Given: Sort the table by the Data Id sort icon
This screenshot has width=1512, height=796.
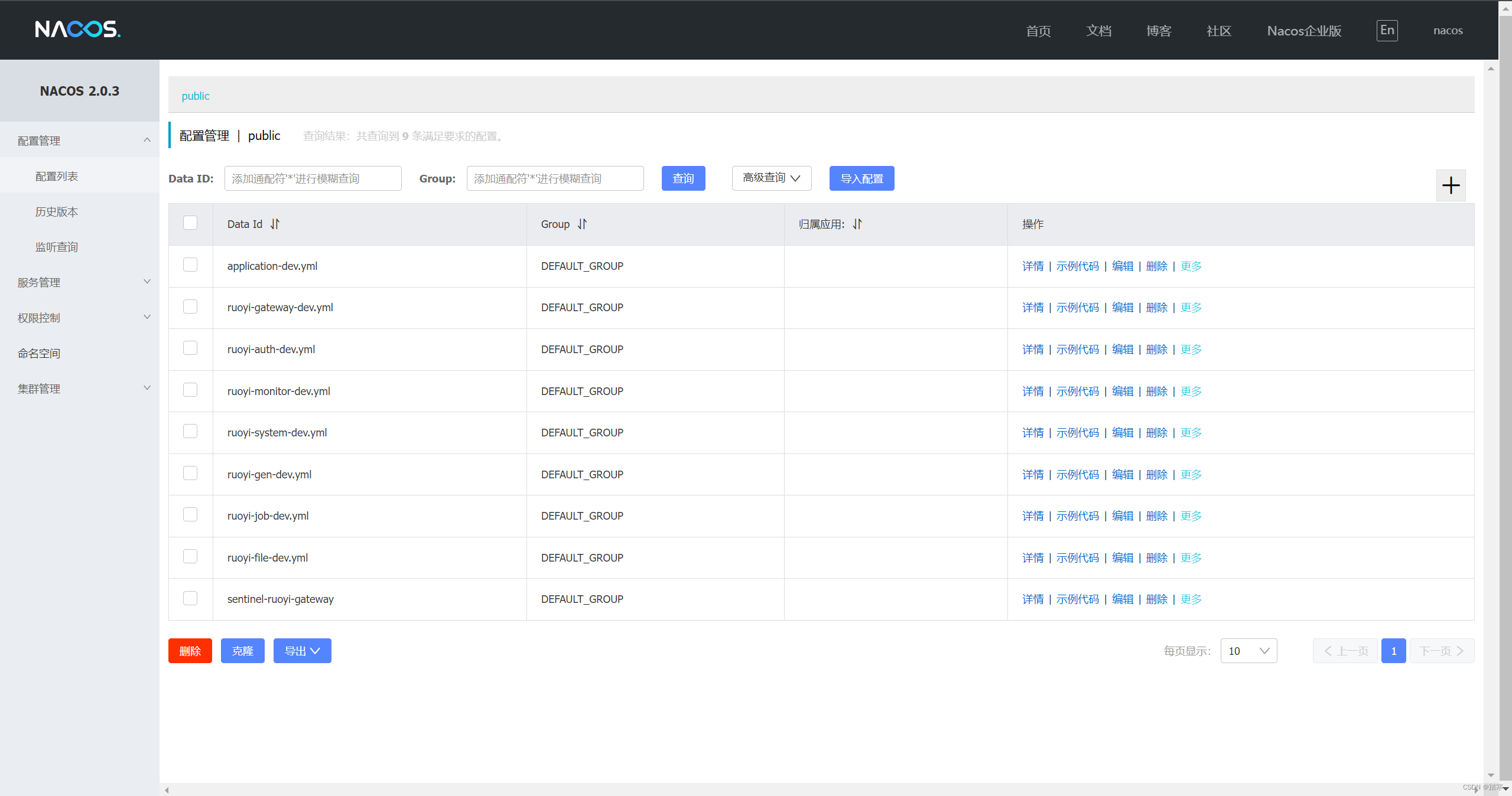Looking at the screenshot, I should click(275, 224).
